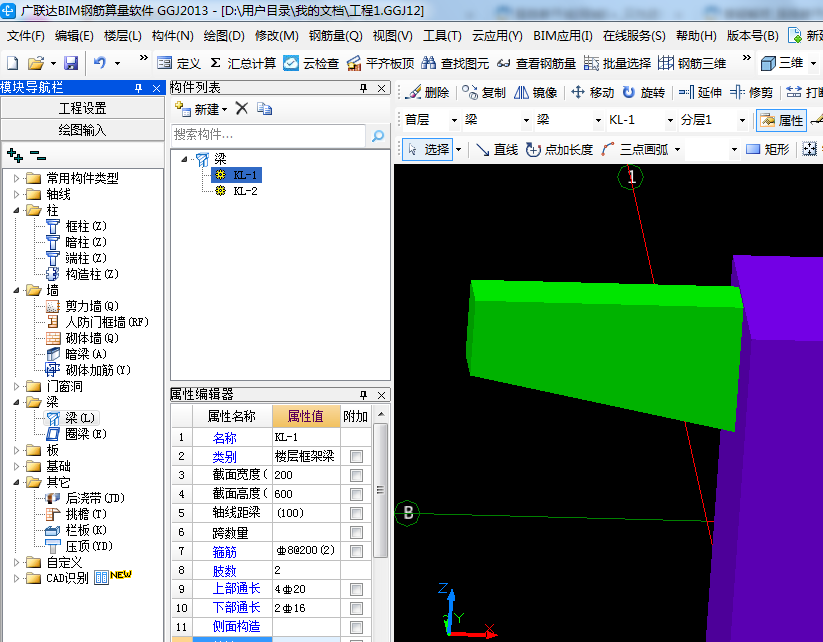
Task: Select 三点画弧 three-point arc tool
Action: [635, 150]
